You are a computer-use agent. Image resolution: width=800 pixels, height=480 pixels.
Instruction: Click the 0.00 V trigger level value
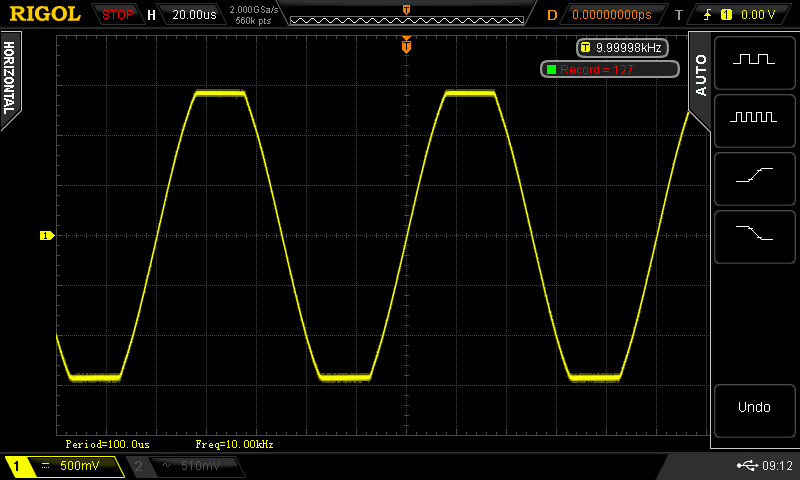pos(758,15)
